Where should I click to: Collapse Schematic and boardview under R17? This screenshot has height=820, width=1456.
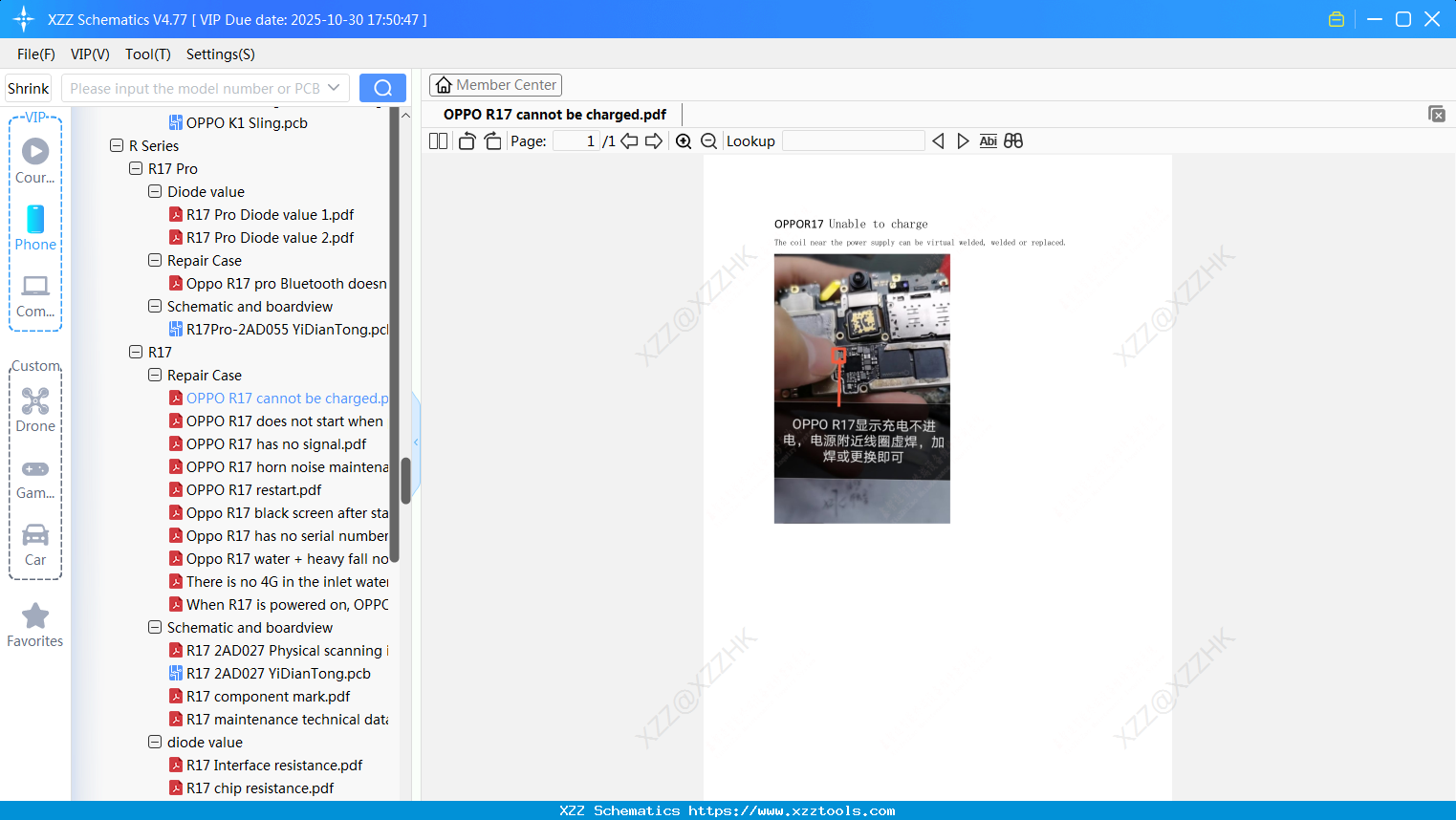155,628
